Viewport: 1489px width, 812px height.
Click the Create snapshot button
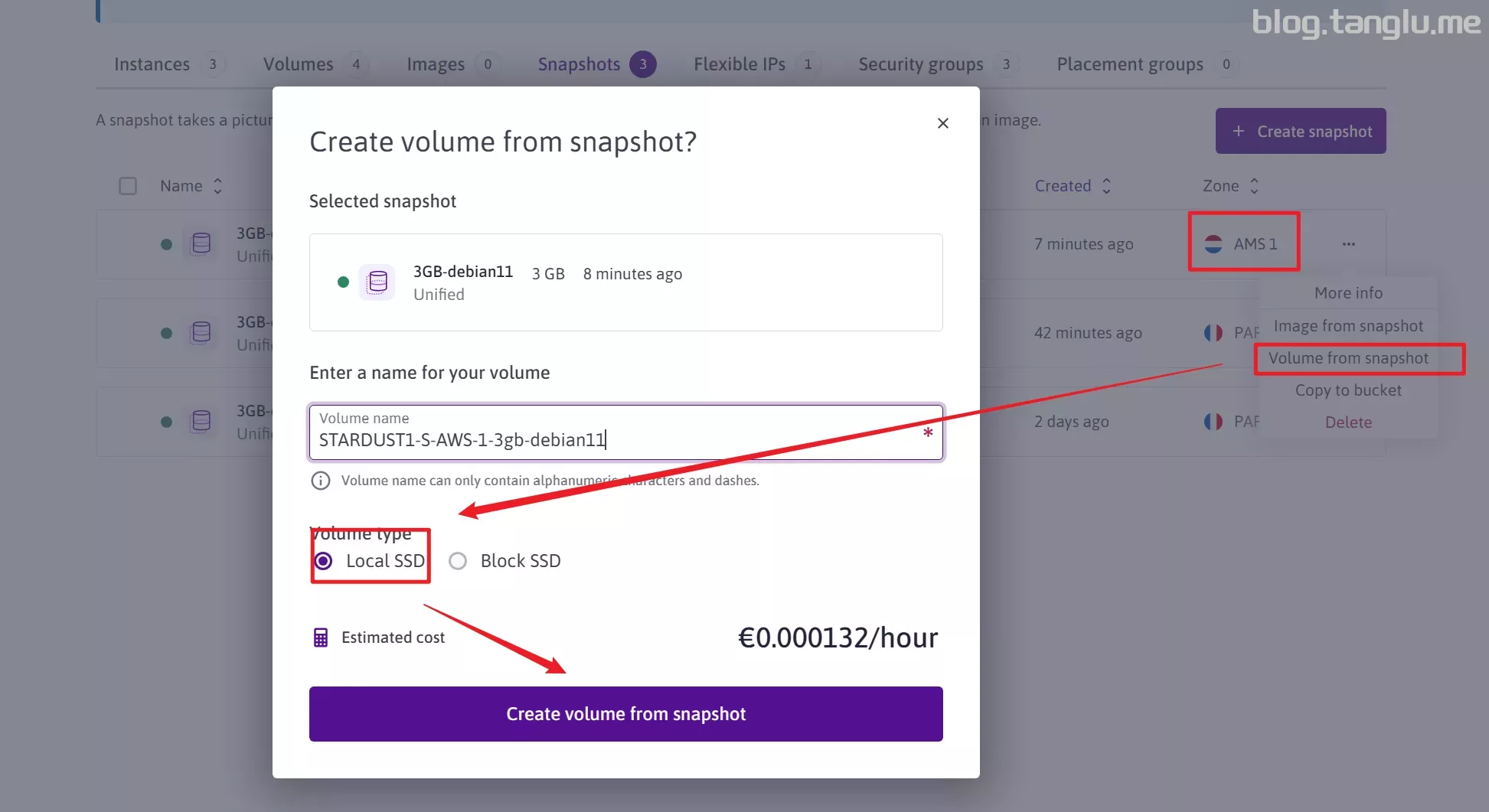(1301, 131)
